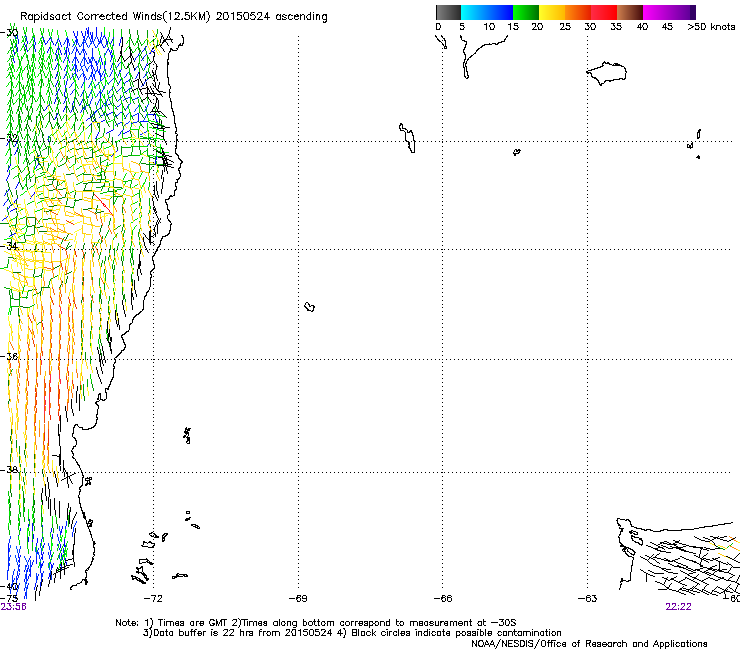Click the yellow 20-25 knots legend band
740x650 pixels.
pos(552,12)
